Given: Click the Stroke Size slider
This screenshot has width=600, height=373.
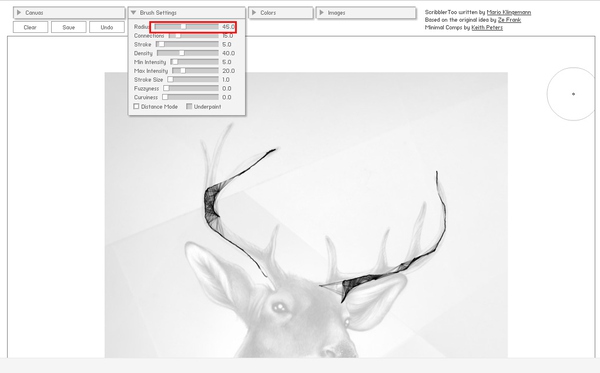Looking at the screenshot, I should click(193, 80).
